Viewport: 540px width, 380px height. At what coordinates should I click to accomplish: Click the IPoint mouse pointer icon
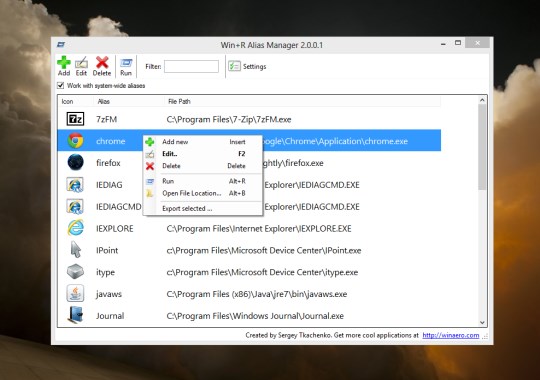75,250
